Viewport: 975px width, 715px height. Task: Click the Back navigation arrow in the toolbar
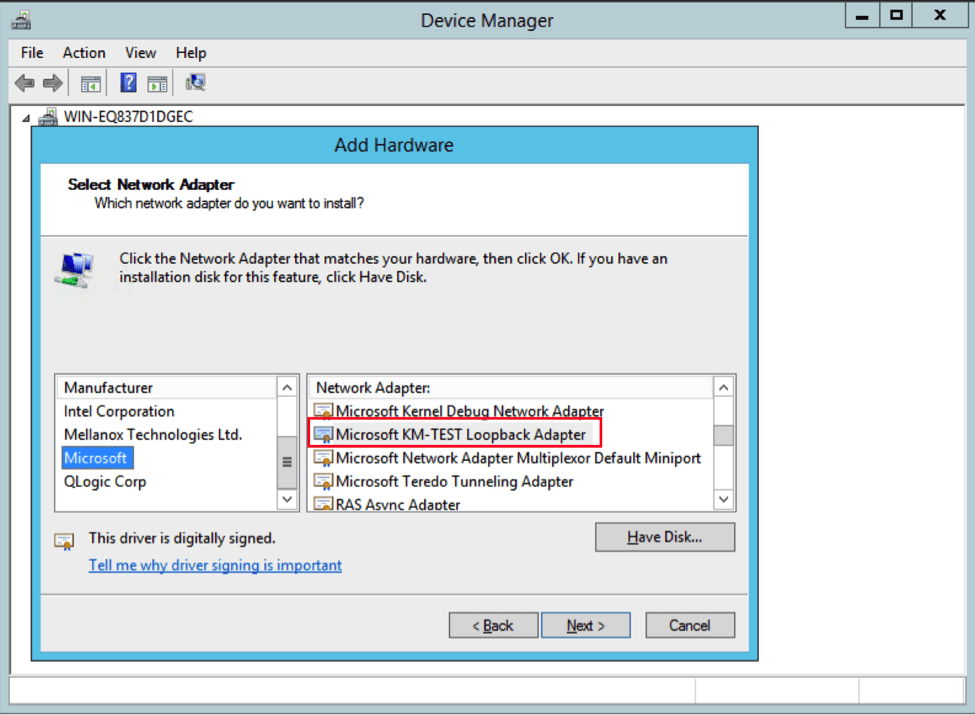point(23,82)
